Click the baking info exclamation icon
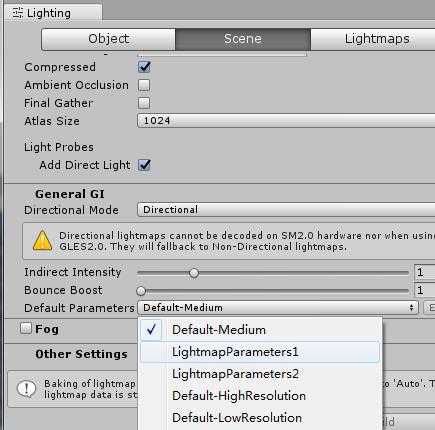Screen dimensions: 435x430 (27, 389)
